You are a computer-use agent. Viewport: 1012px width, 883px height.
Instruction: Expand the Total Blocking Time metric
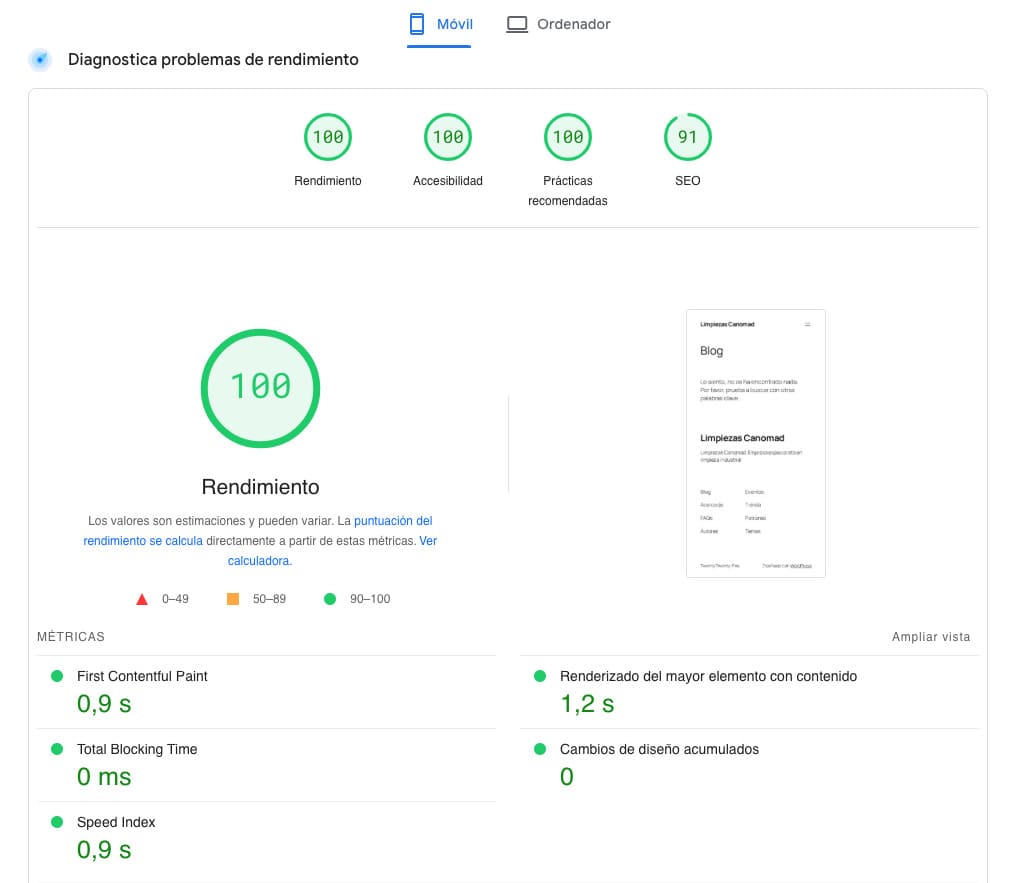[137, 750]
